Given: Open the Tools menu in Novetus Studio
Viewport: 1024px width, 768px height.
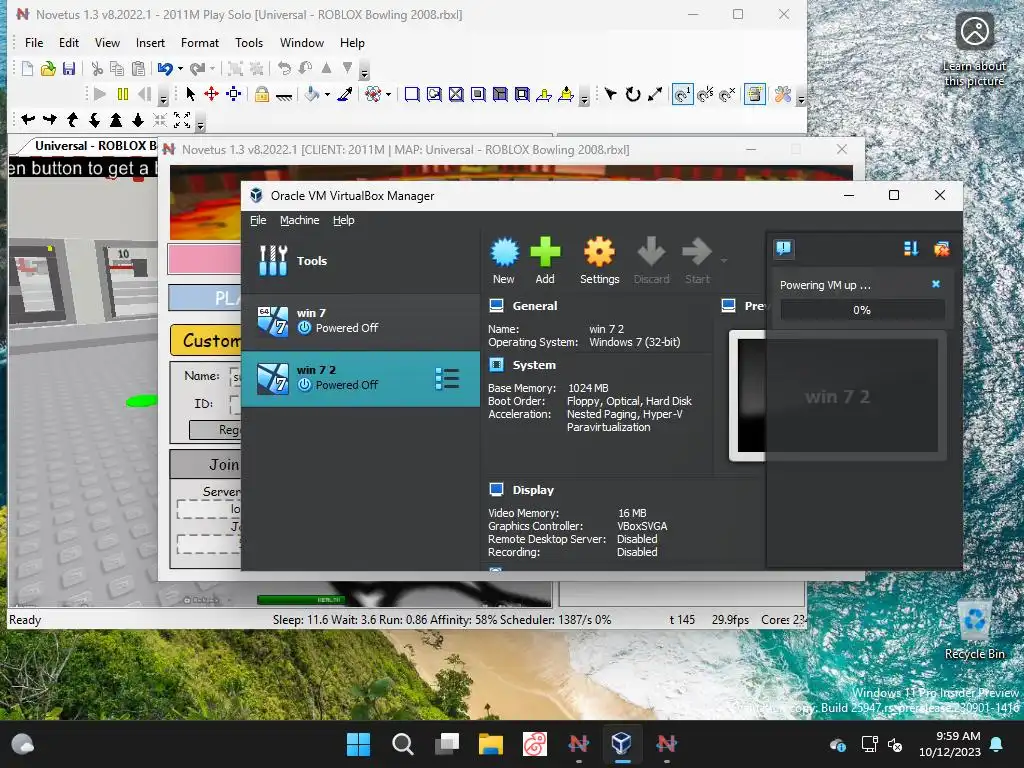Looking at the screenshot, I should point(249,42).
